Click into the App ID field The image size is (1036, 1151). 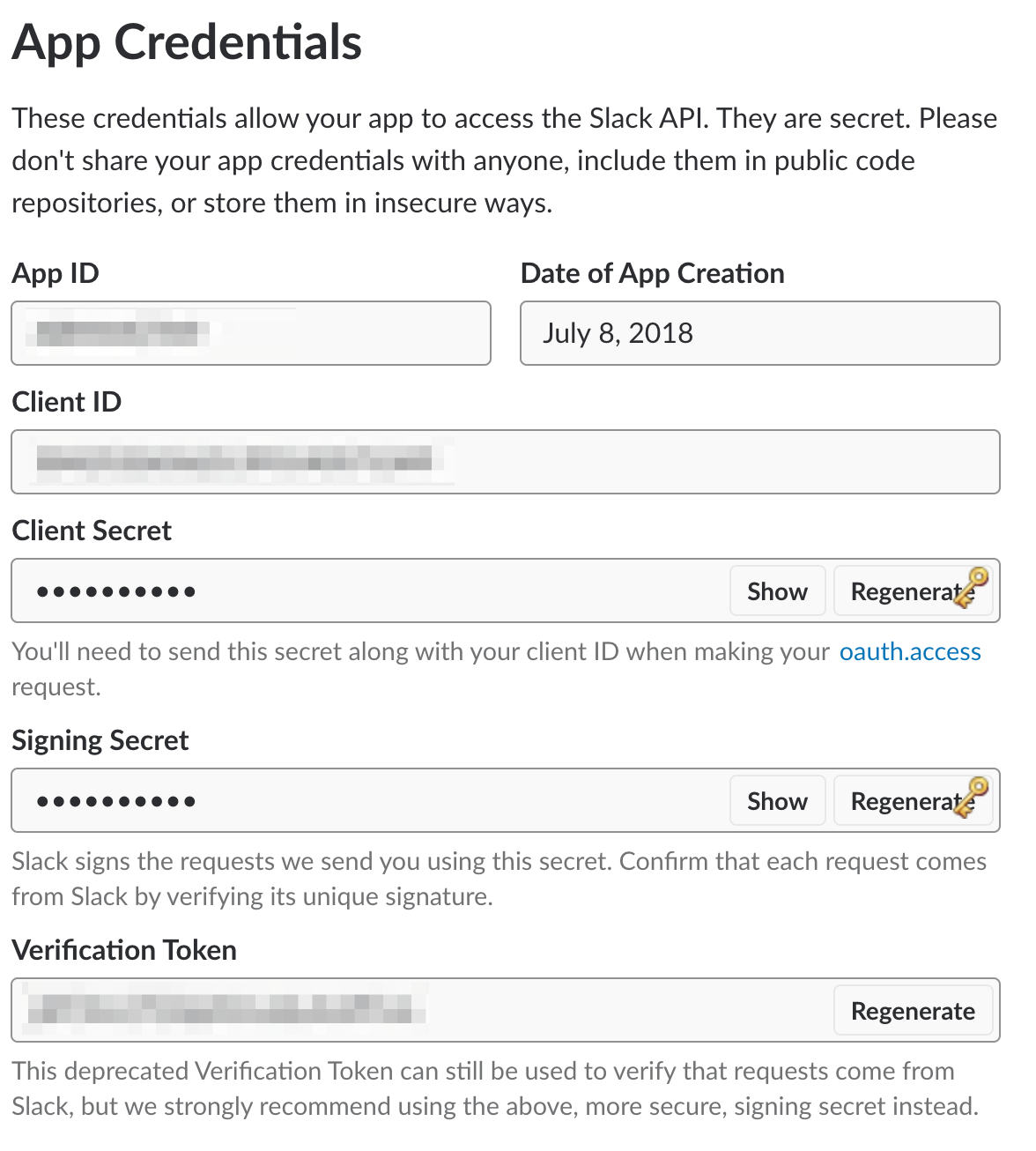click(x=250, y=333)
